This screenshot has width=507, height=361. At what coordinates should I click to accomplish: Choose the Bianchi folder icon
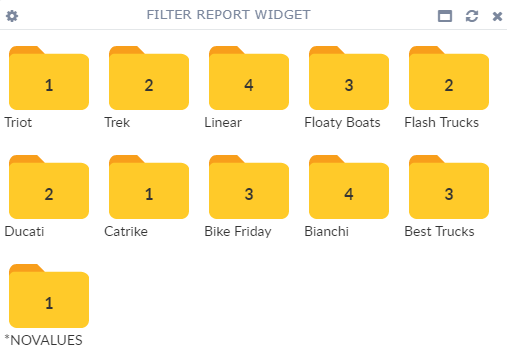pyautogui.click(x=349, y=187)
